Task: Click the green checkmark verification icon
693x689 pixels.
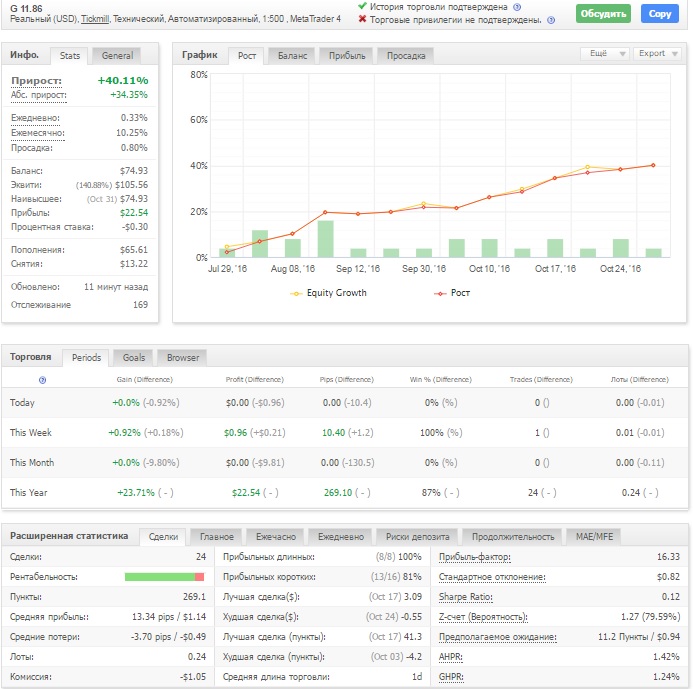Action: pyautogui.click(x=362, y=6)
